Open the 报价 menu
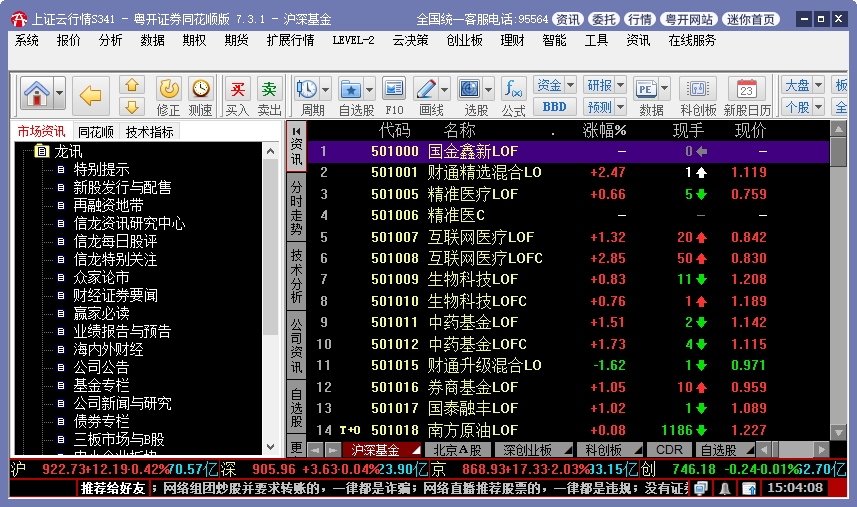Image resolution: width=857 pixels, height=507 pixels. point(68,40)
